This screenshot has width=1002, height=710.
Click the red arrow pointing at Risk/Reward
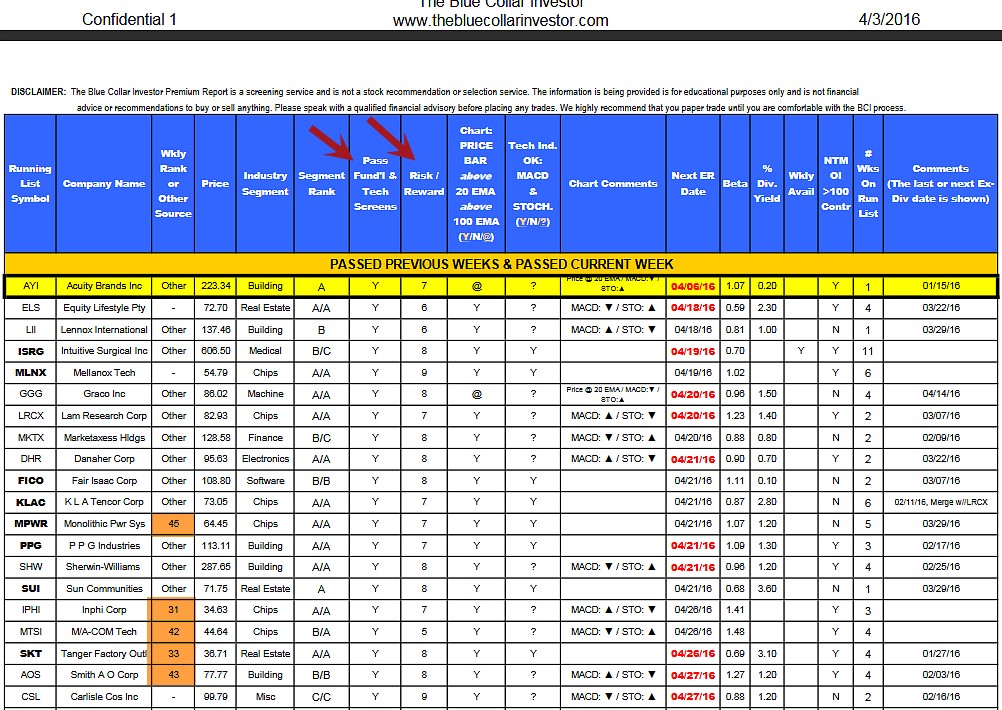click(390, 137)
